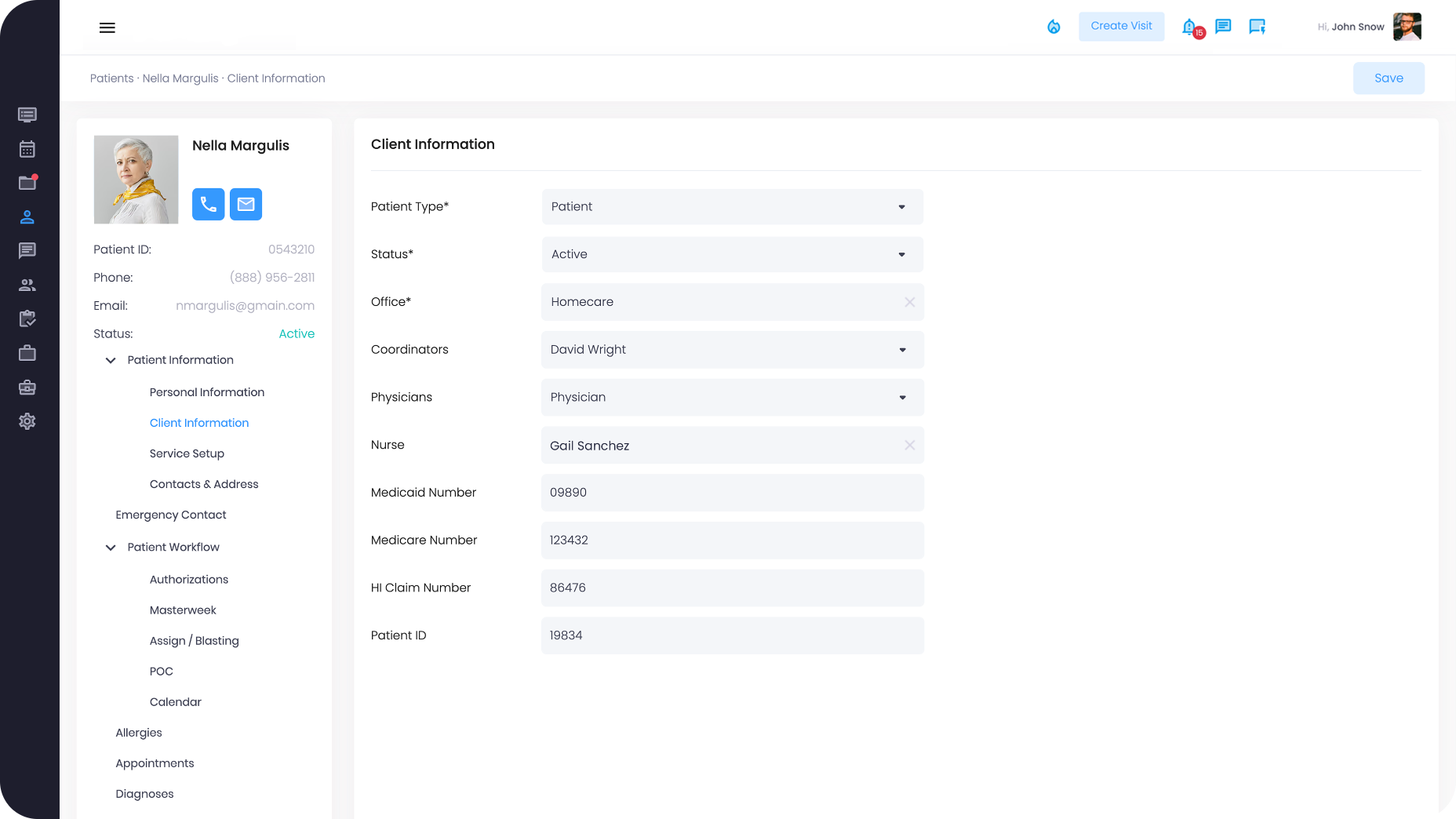Click the email envelope icon for Nella
The width and height of the screenshot is (1456, 819).
click(246, 205)
